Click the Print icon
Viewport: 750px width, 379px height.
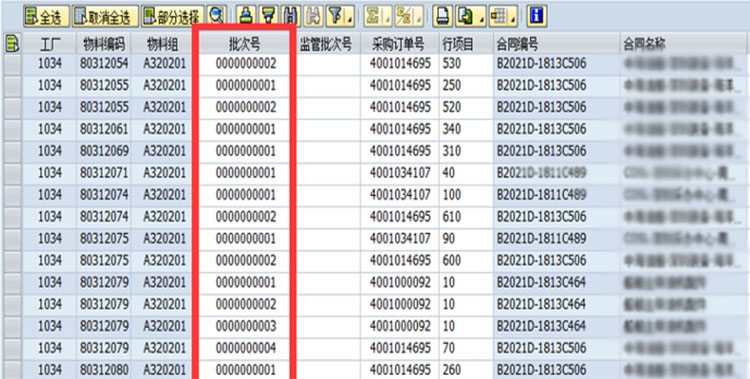pos(442,17)
